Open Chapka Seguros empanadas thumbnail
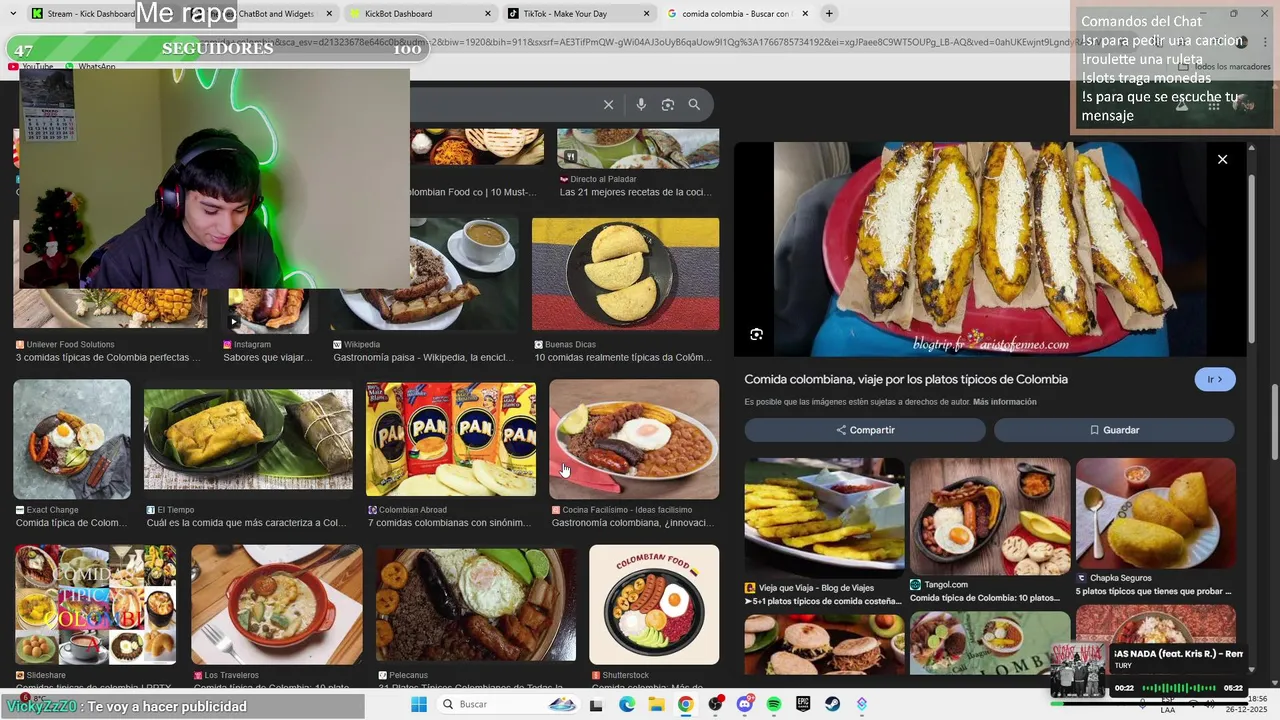 (1156, 513)
